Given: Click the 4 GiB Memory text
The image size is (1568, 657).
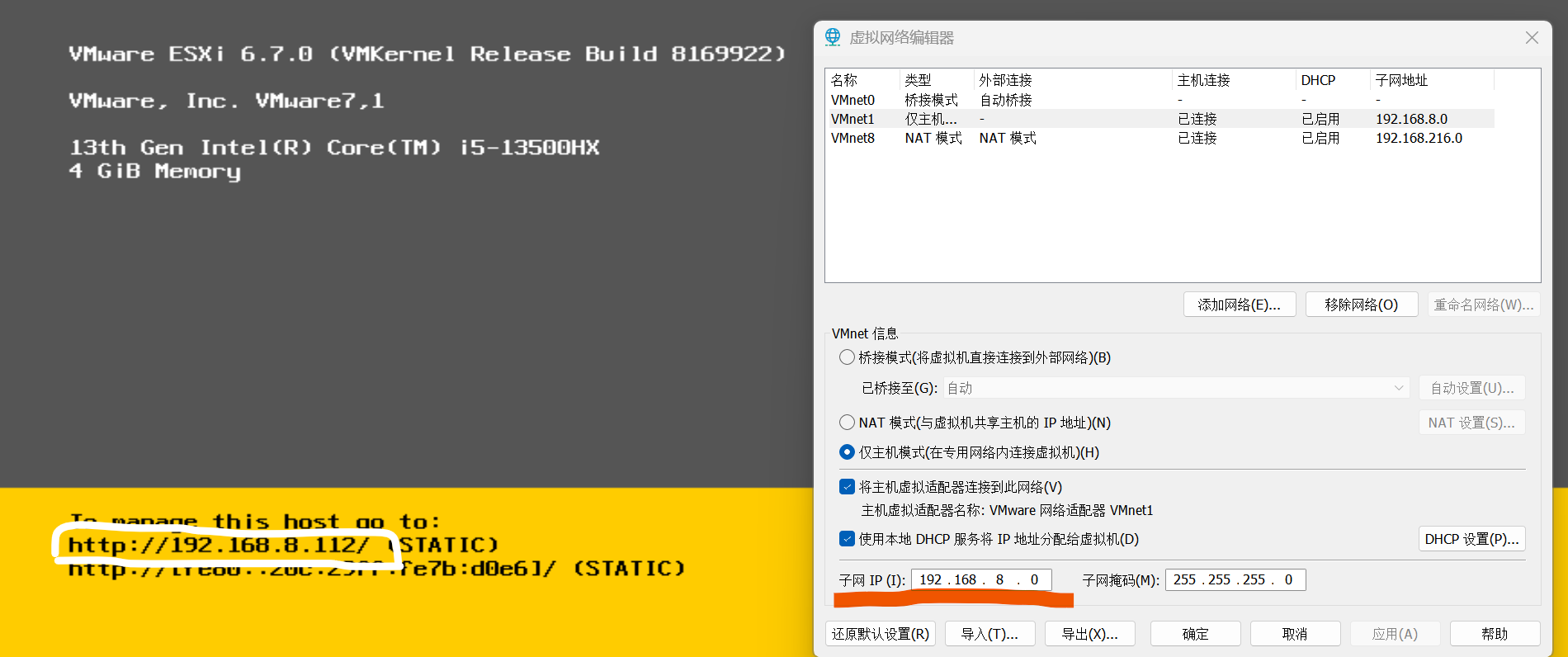Looking at the screenshot, I should coord(155,172).
